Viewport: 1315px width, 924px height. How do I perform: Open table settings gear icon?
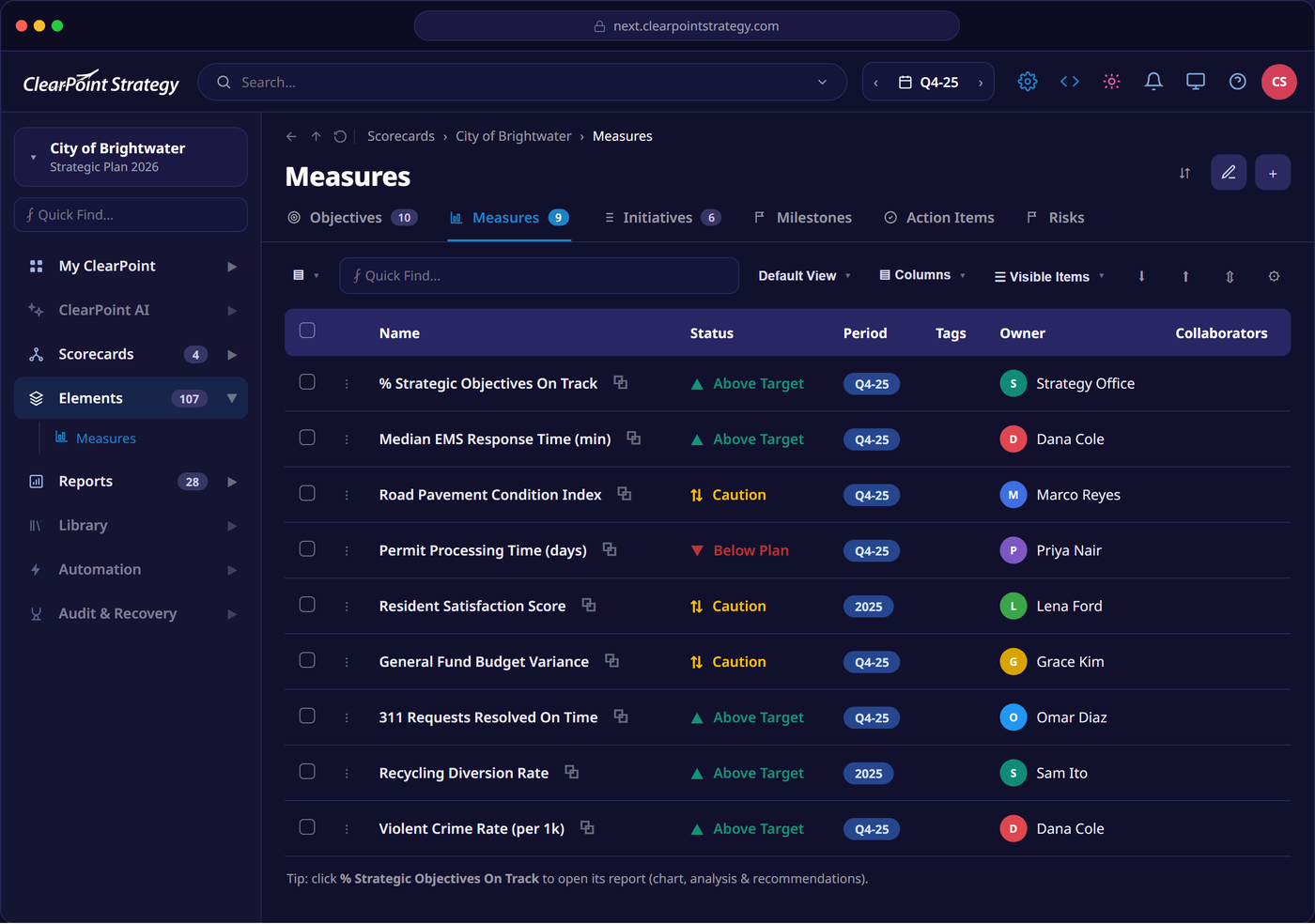1274,276
